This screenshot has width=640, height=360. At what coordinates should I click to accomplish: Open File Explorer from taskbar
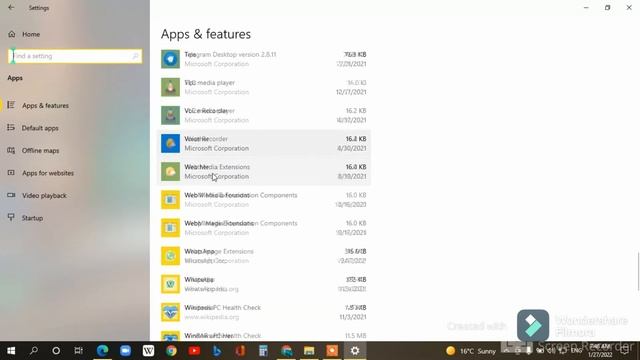click(309, 351)
